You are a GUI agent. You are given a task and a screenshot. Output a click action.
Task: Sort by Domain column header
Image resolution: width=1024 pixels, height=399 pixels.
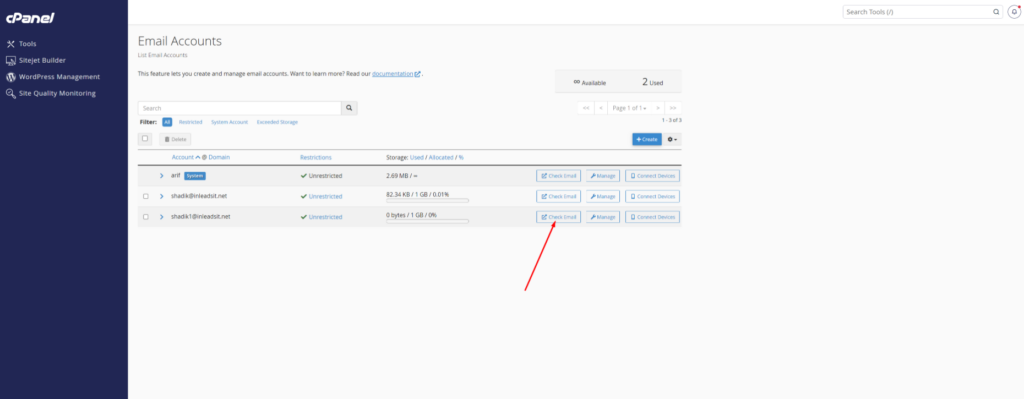tap(219, 157)
